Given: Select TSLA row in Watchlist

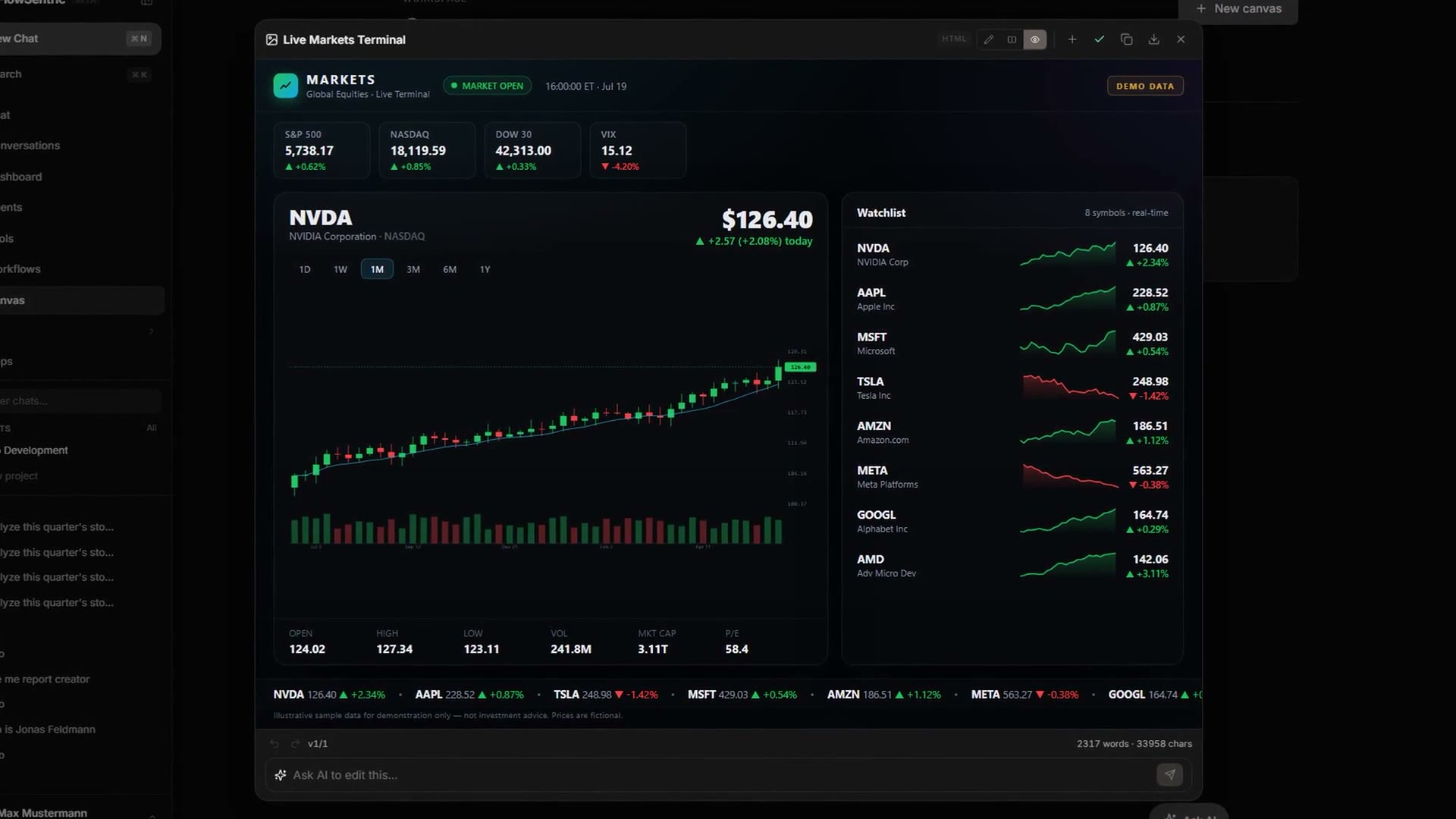Looking at the screenshot, I should click(1012, 388).
